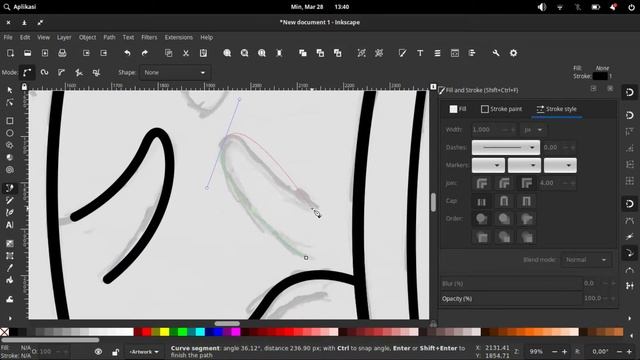Open the end marker dropdown
Image resolution: width=640 pixels, height=360 pixels.
tap(560, 165)
